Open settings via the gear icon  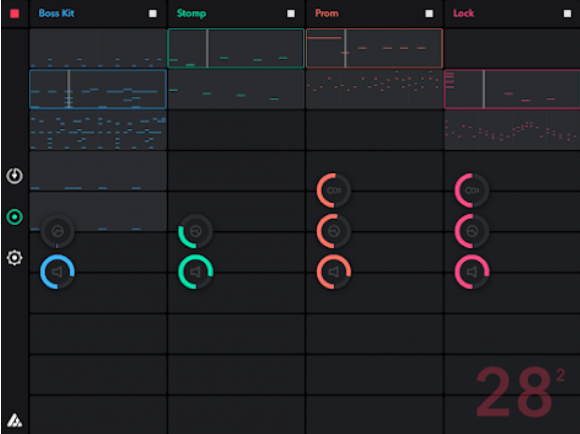coord(14,258)
